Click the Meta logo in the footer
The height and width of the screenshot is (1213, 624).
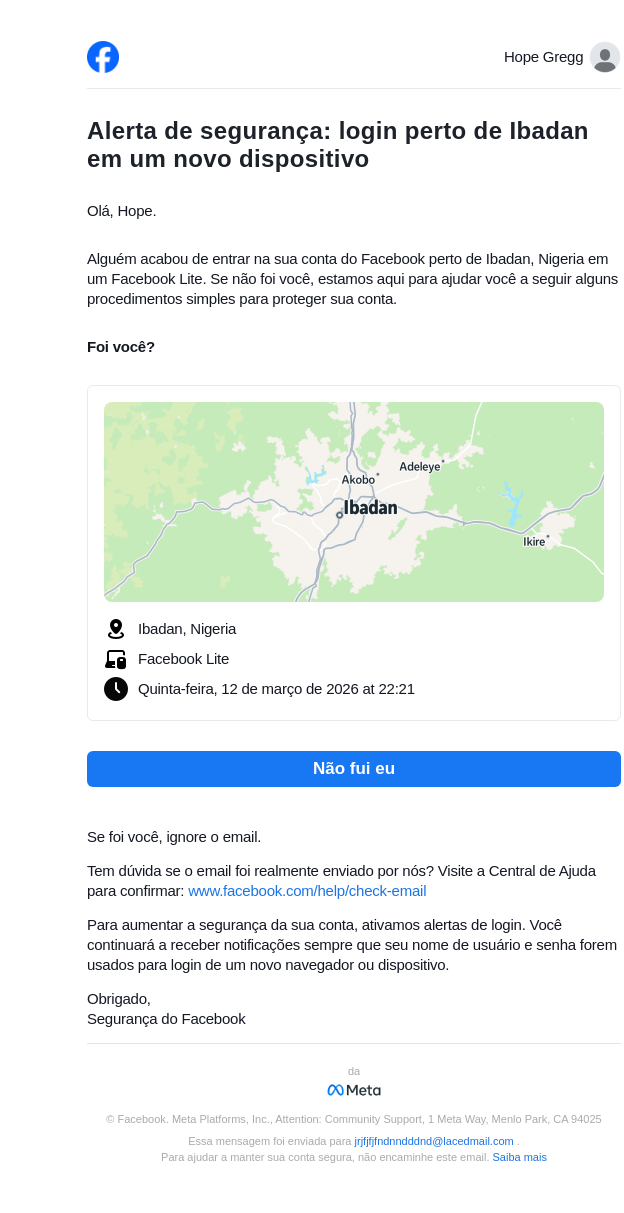[x=354, y=1090]
